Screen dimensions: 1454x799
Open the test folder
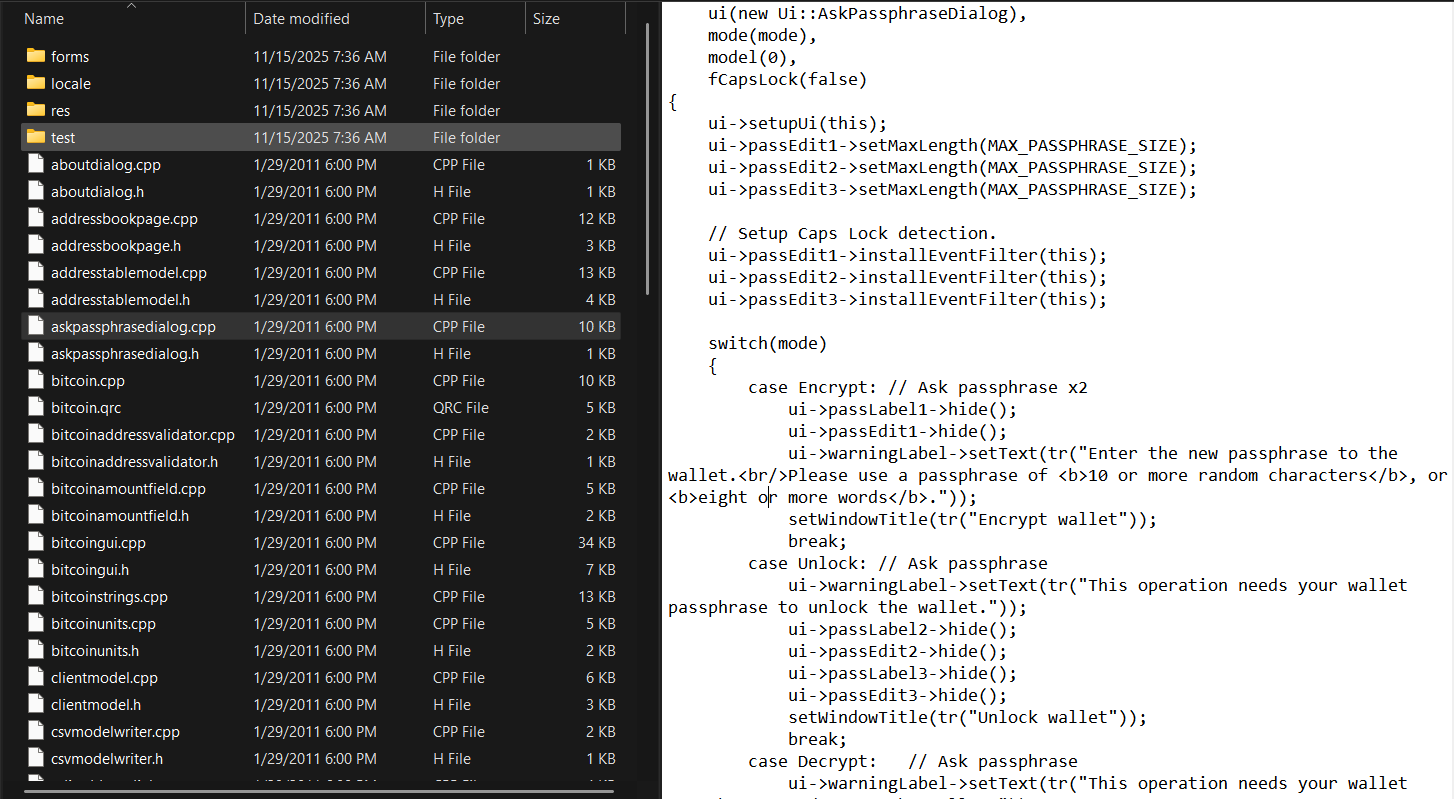[x=62, y=137]
